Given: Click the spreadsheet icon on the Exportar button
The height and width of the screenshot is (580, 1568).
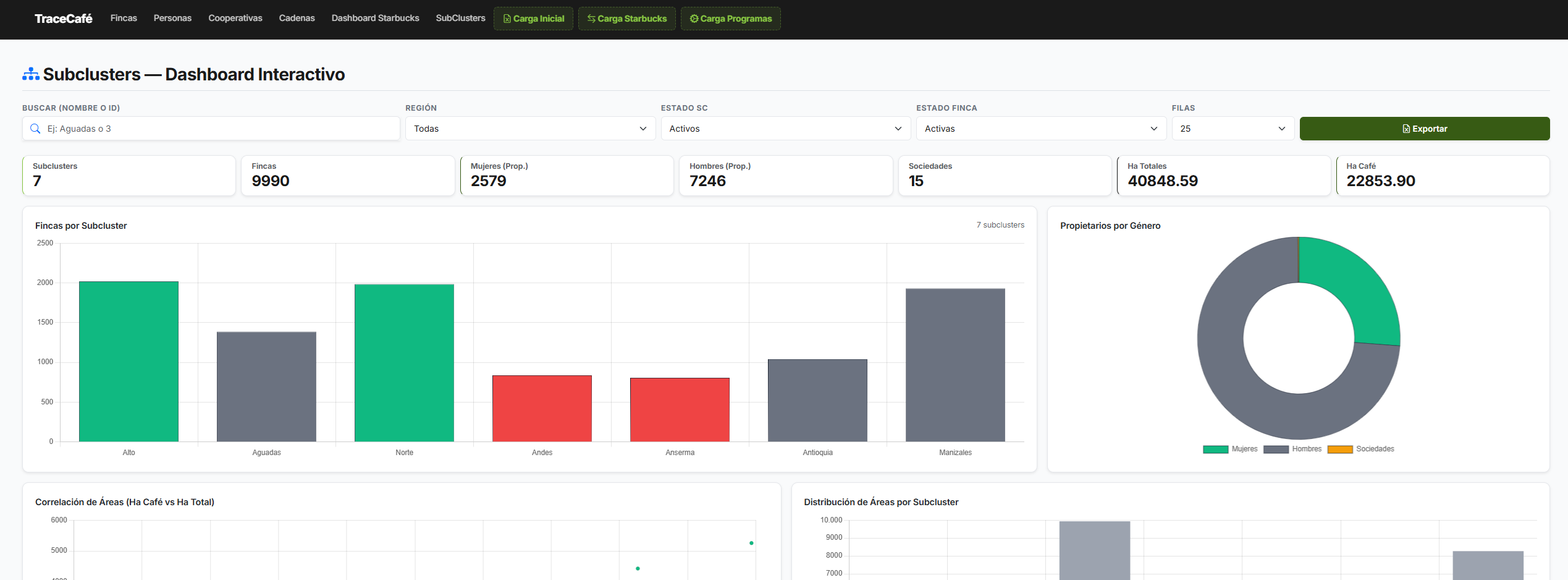Looking at the screenshot, I should point(1406,129).
